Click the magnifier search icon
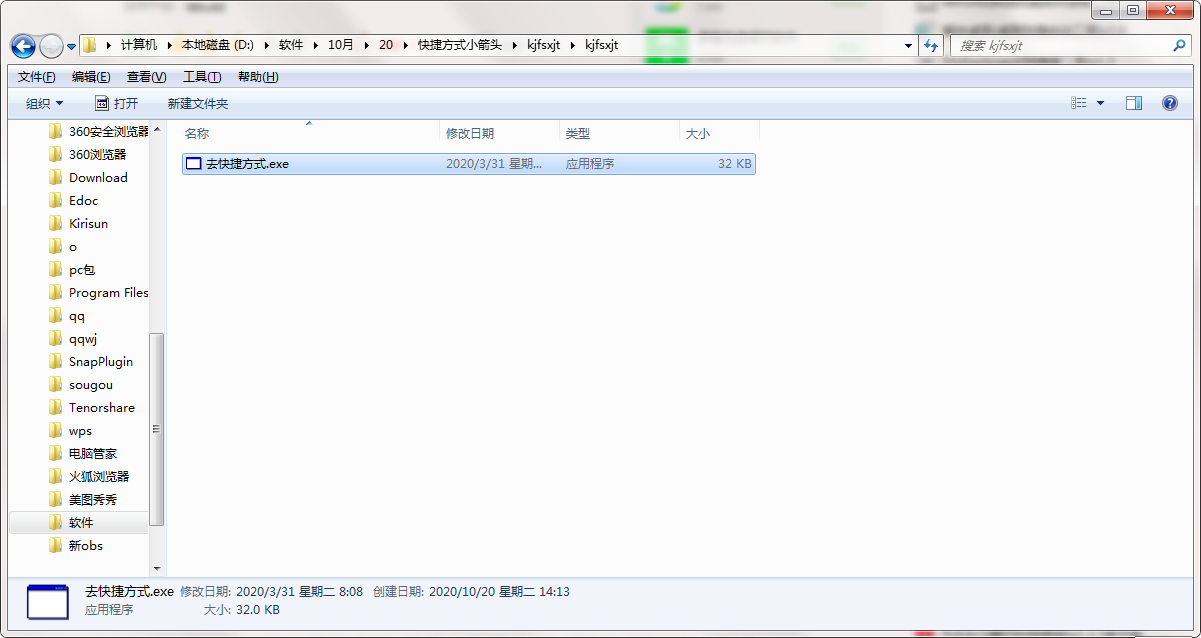Viewport: 1201px width, 638px height. (1180, 46)
